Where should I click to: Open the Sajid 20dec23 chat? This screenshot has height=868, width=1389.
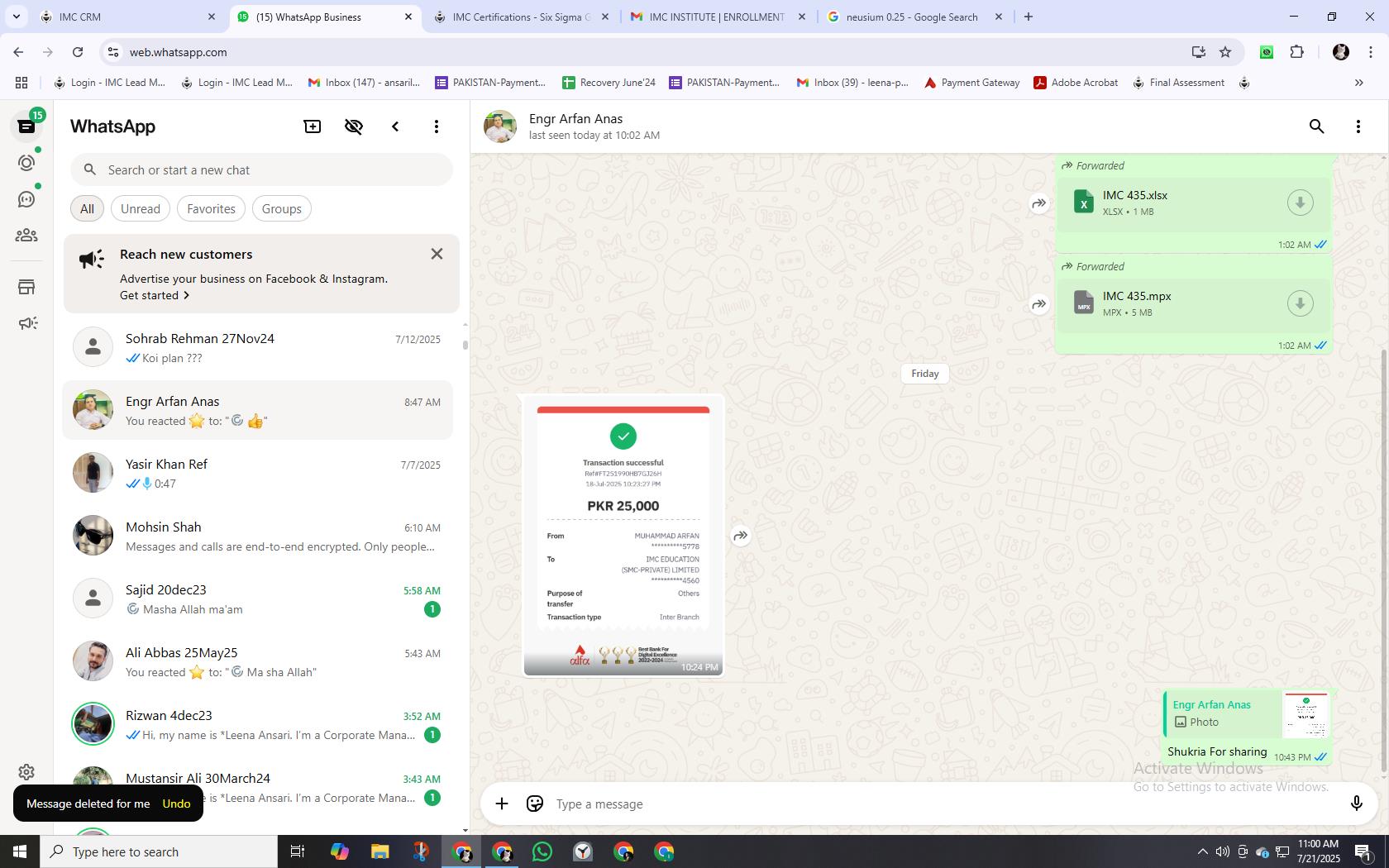pyautogui.click(x=258, y=599)
